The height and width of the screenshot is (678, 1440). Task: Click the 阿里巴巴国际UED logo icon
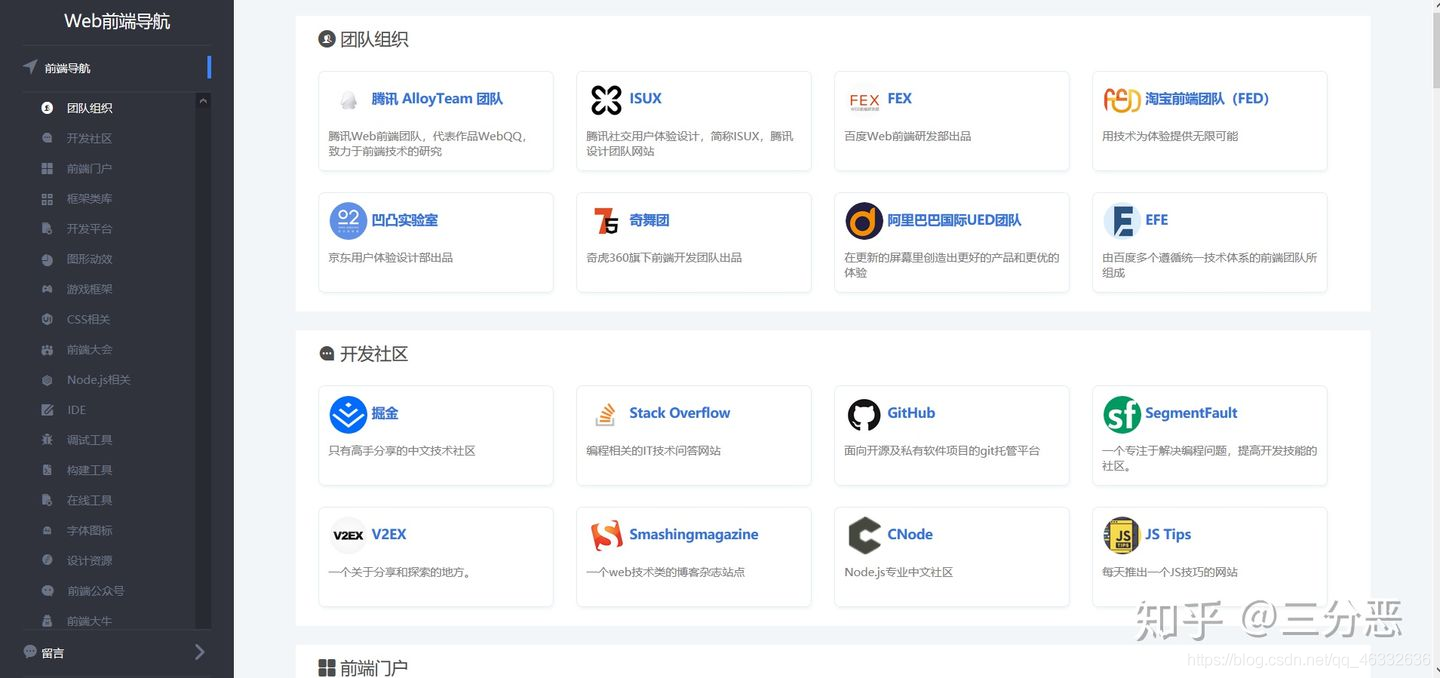864,221
